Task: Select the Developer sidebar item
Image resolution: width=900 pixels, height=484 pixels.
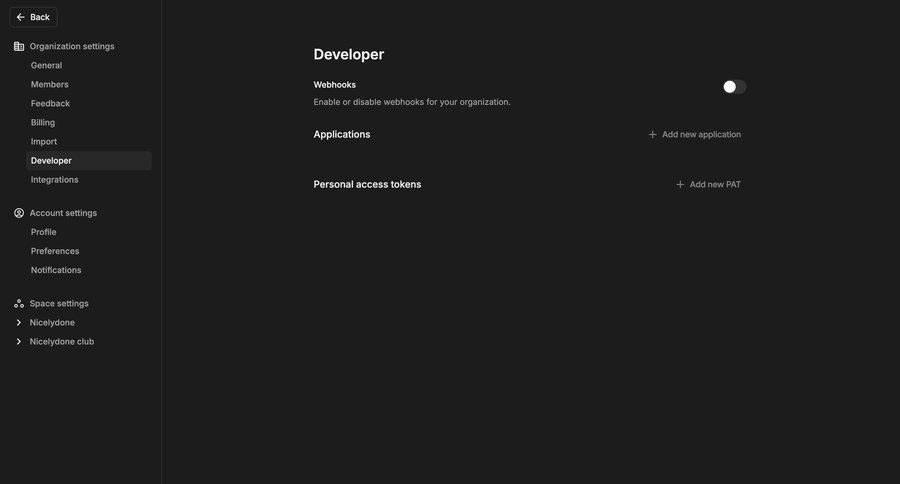Action: coord(51,161)
